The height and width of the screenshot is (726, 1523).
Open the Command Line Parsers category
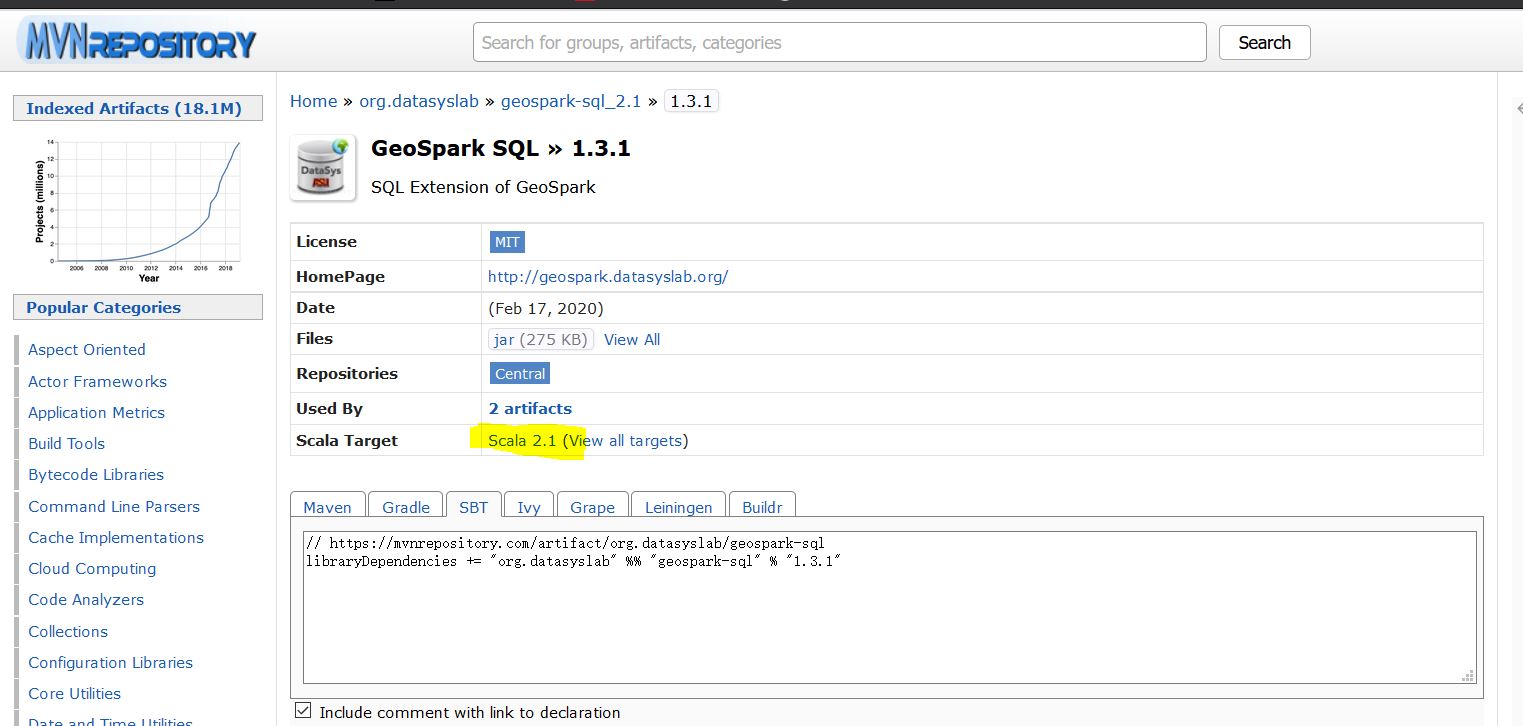point(114,506)
